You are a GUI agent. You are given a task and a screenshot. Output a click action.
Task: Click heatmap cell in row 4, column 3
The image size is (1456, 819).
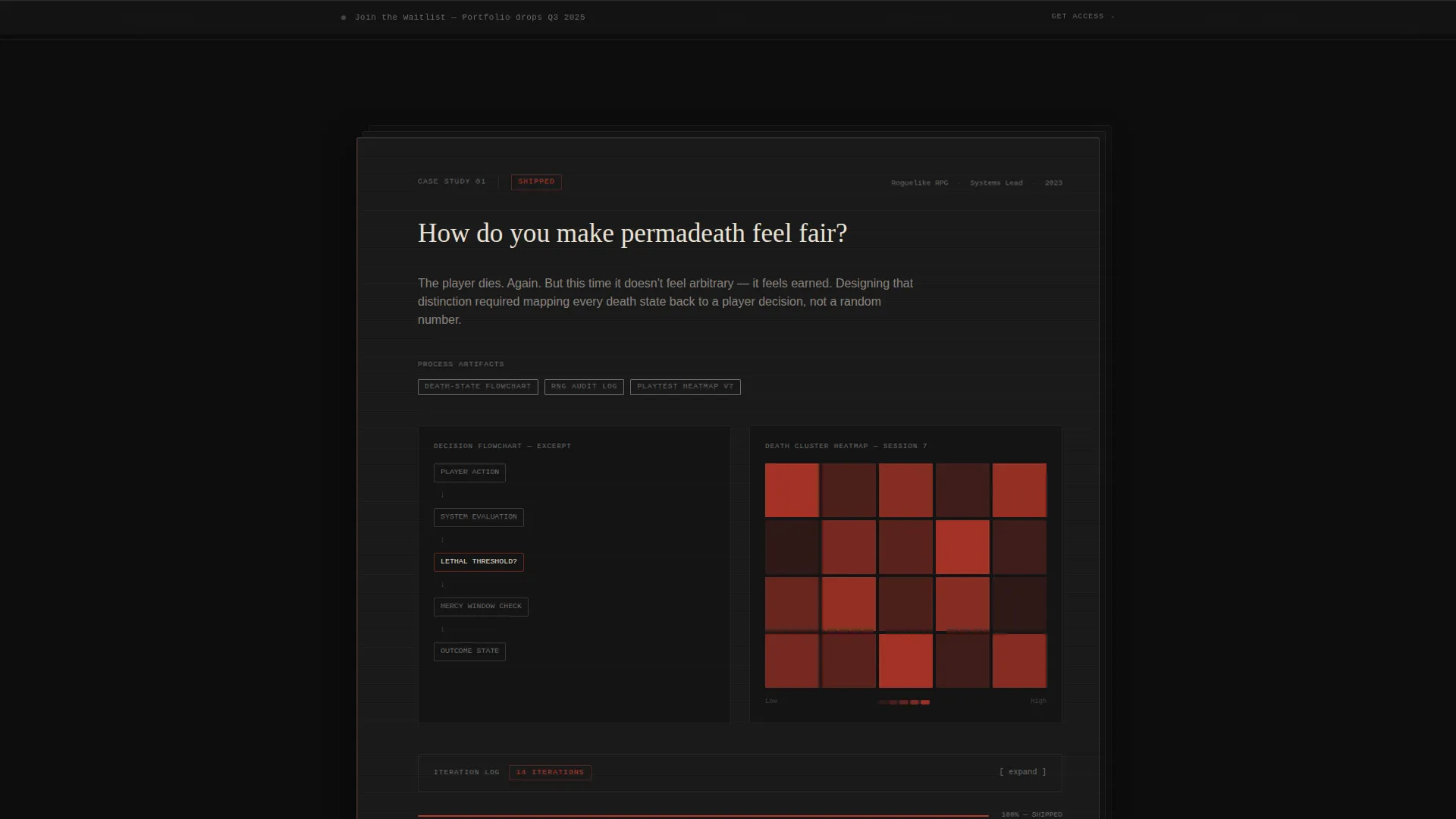coord(905,661)
